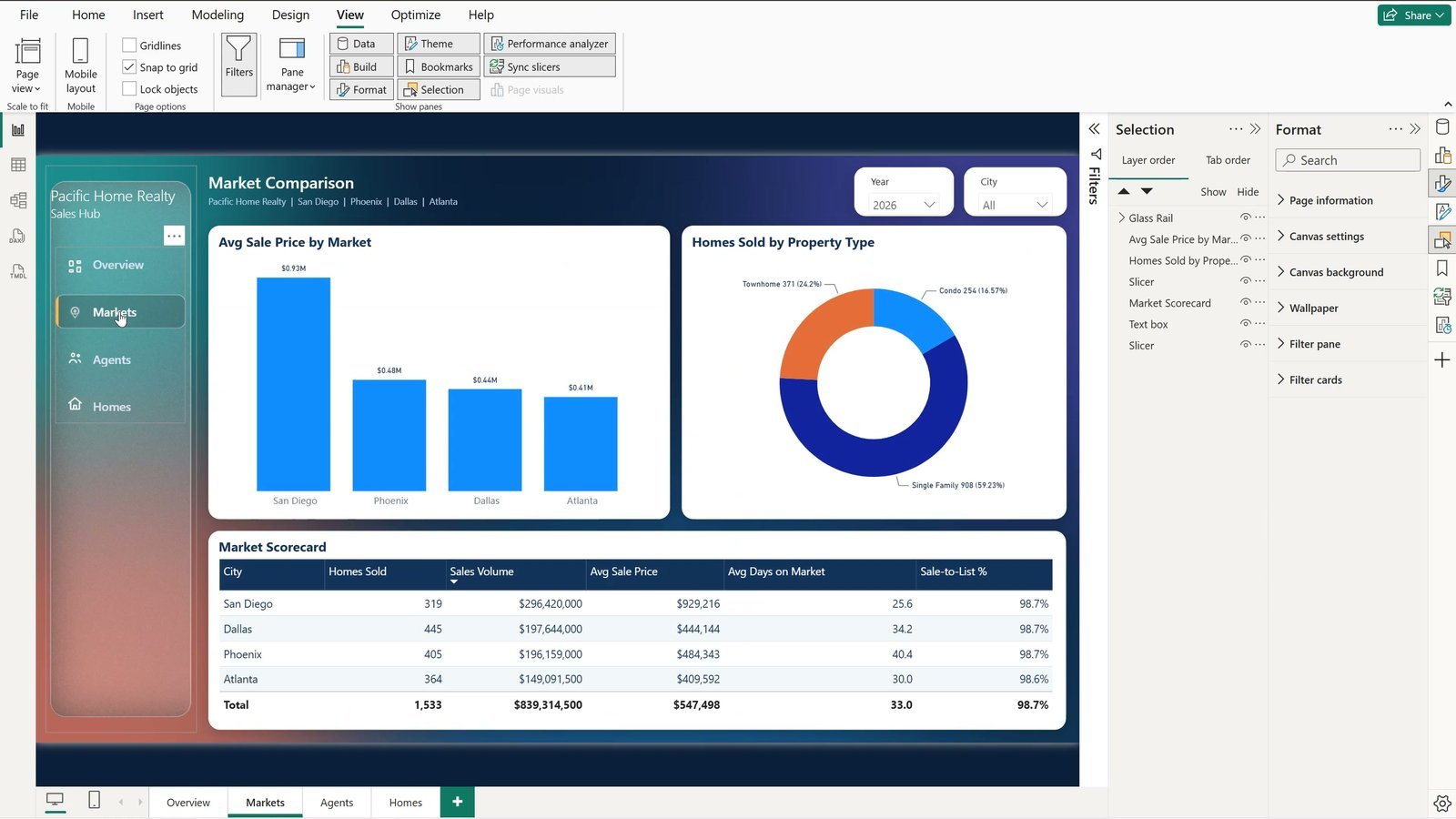Uncheck Snap to grid
This screenshot has height=819, width=1456.
point(129,67)
